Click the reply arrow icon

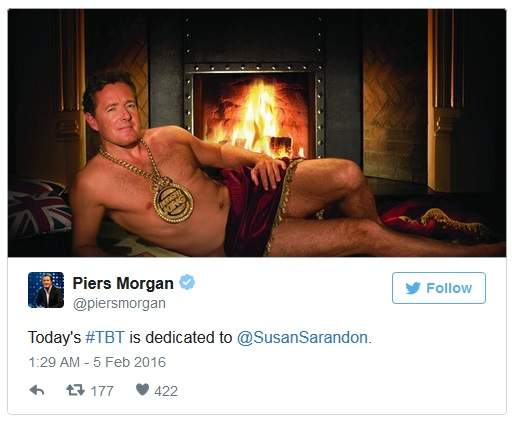point(37,390)
